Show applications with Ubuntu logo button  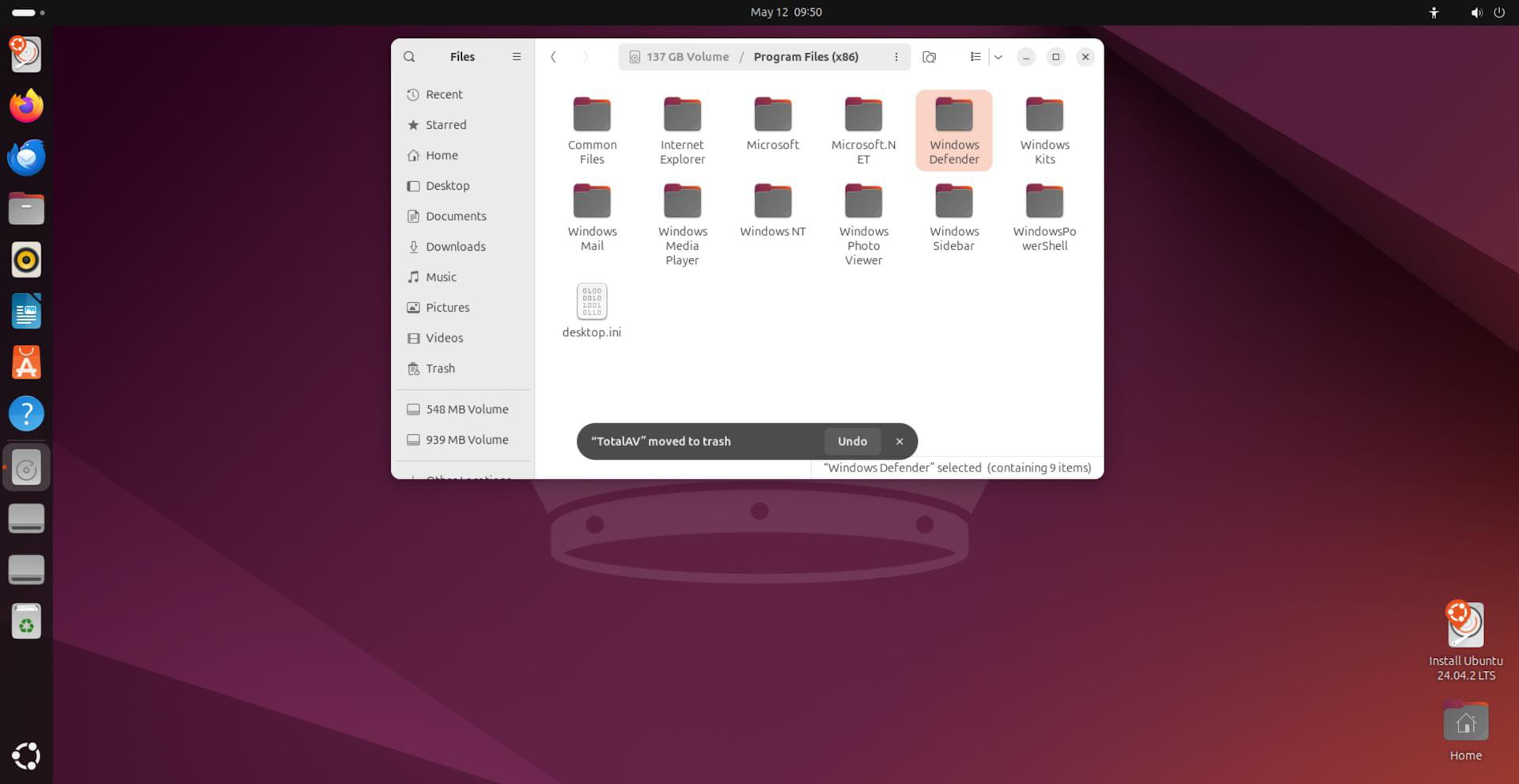click(x=26, y=756)
